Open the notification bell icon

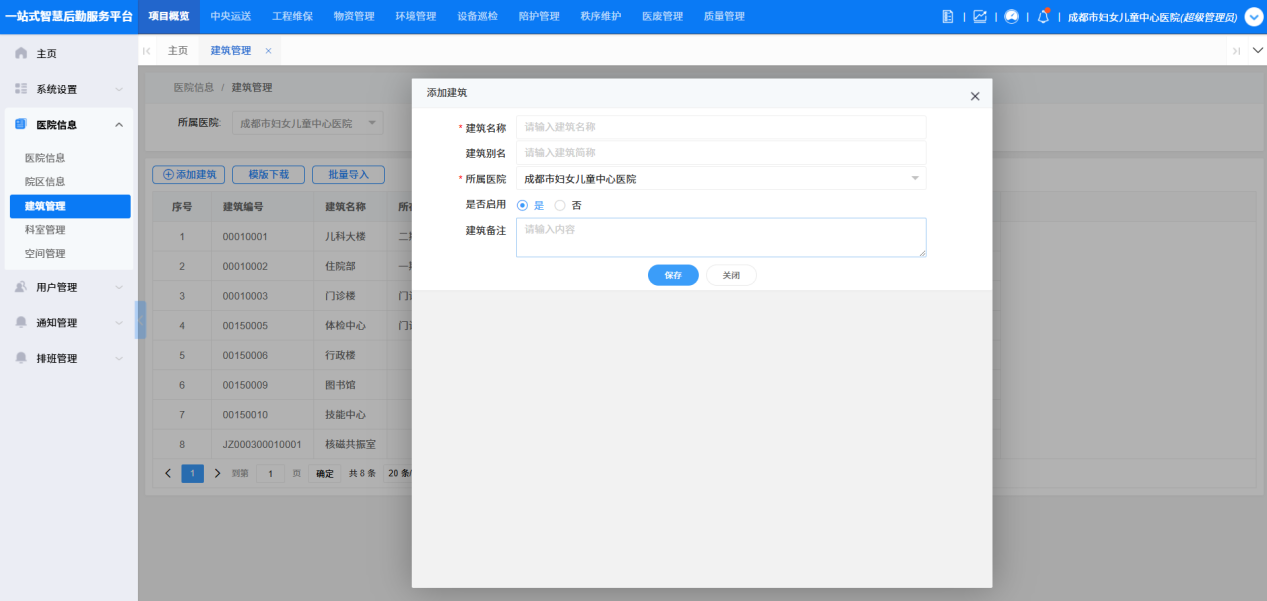point(1043,16)
